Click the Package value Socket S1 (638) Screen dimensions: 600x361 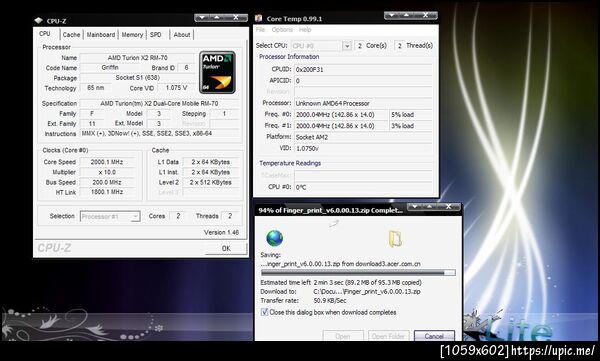(x=137, y=78)
